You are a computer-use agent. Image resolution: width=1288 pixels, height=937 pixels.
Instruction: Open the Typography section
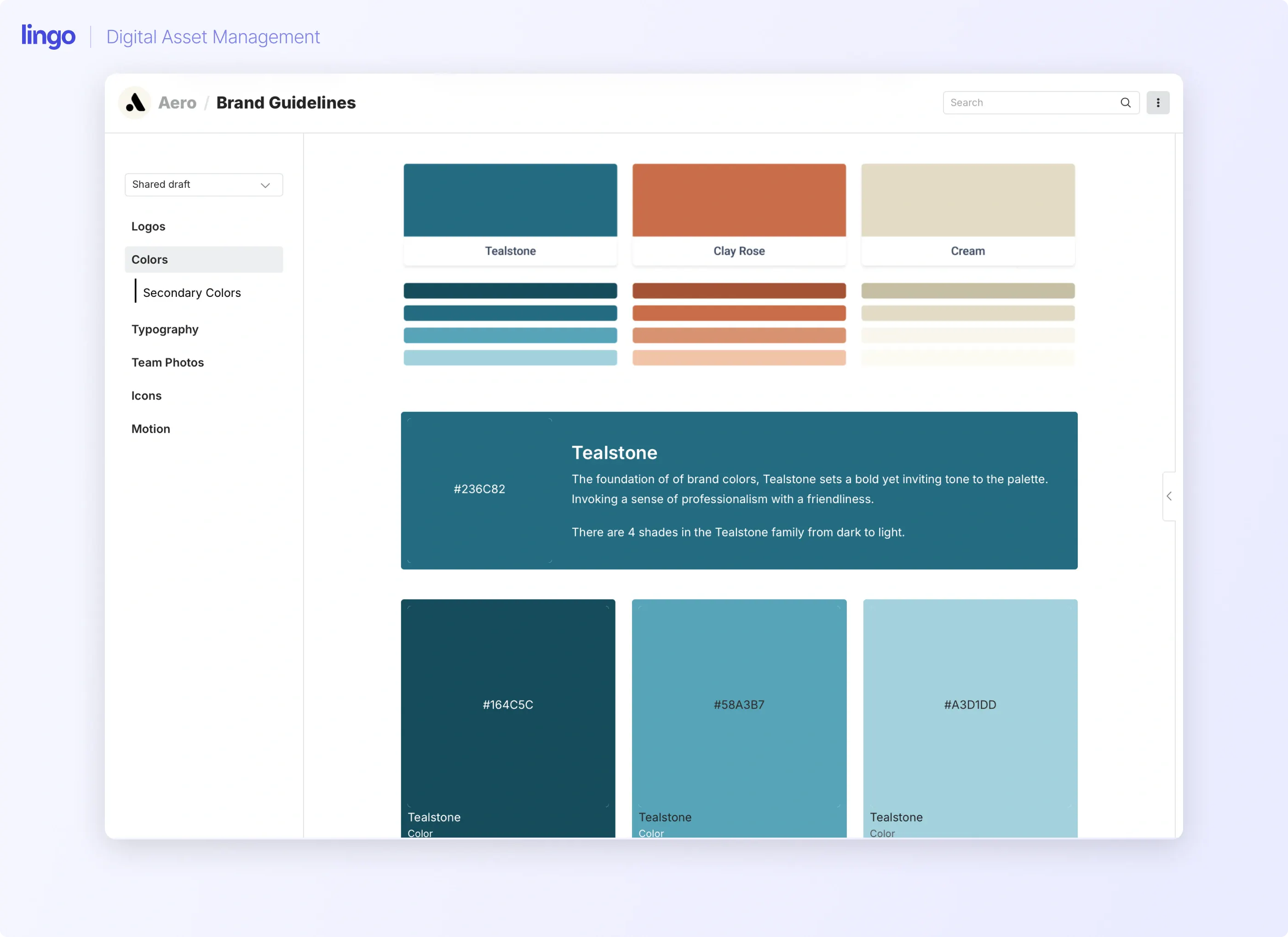coord(165,330)
